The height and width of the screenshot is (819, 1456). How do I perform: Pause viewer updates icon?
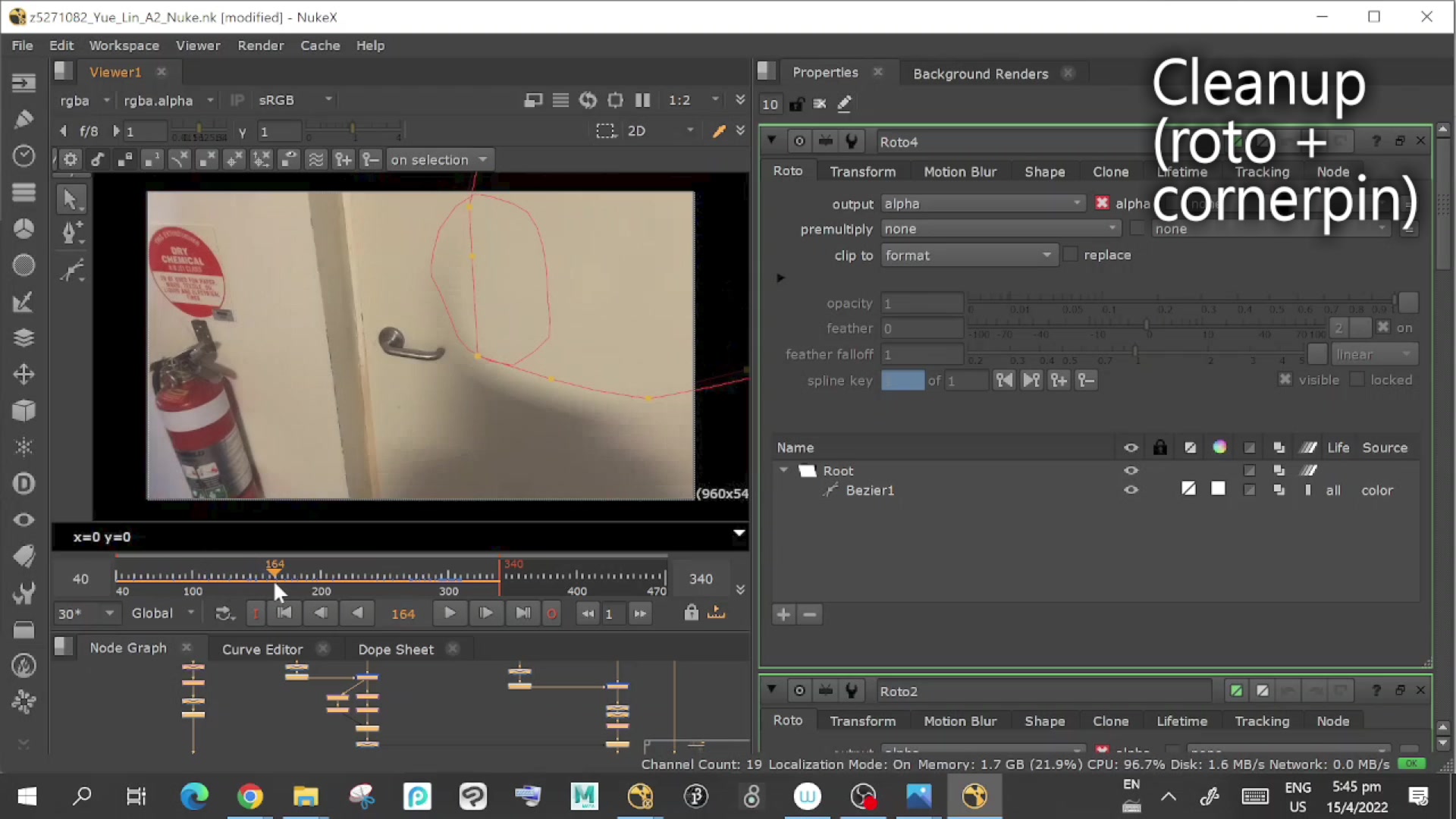[x=642, y=100]
